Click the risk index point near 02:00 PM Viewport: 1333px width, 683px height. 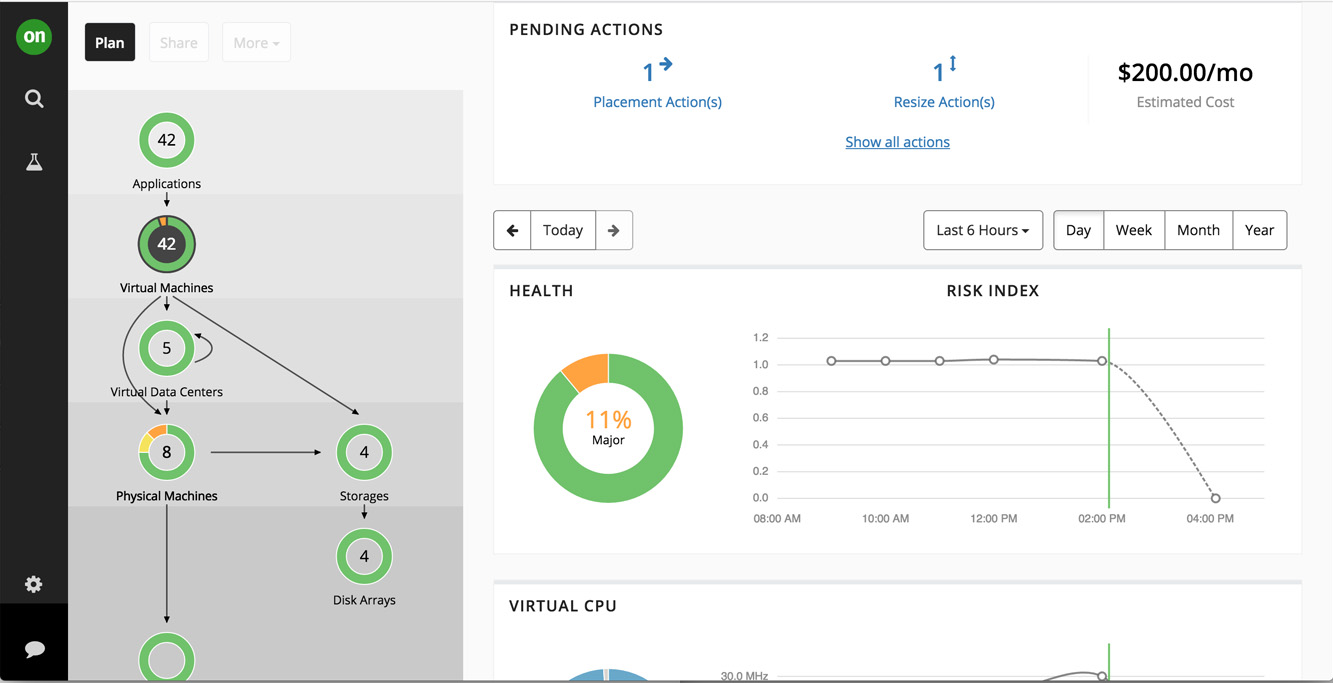pos(1102,361)
